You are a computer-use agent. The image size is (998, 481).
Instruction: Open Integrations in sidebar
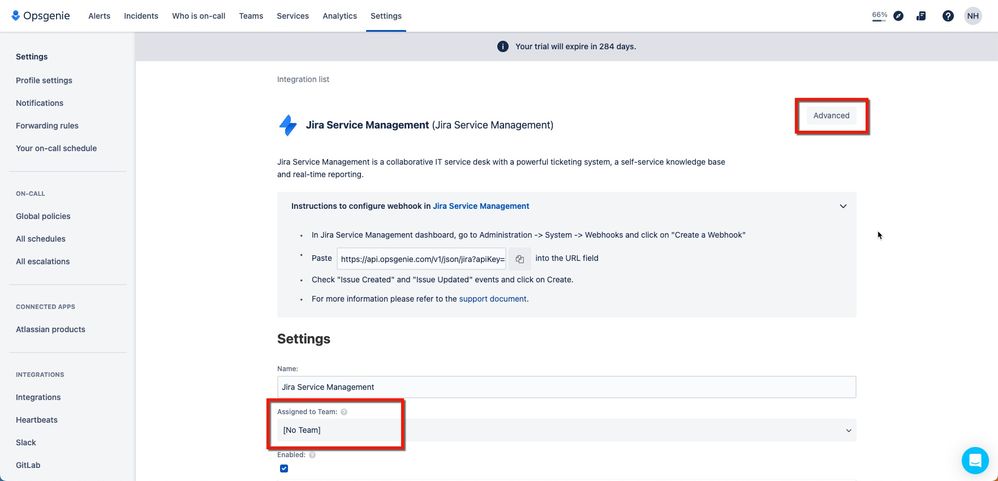coord(38,397)
